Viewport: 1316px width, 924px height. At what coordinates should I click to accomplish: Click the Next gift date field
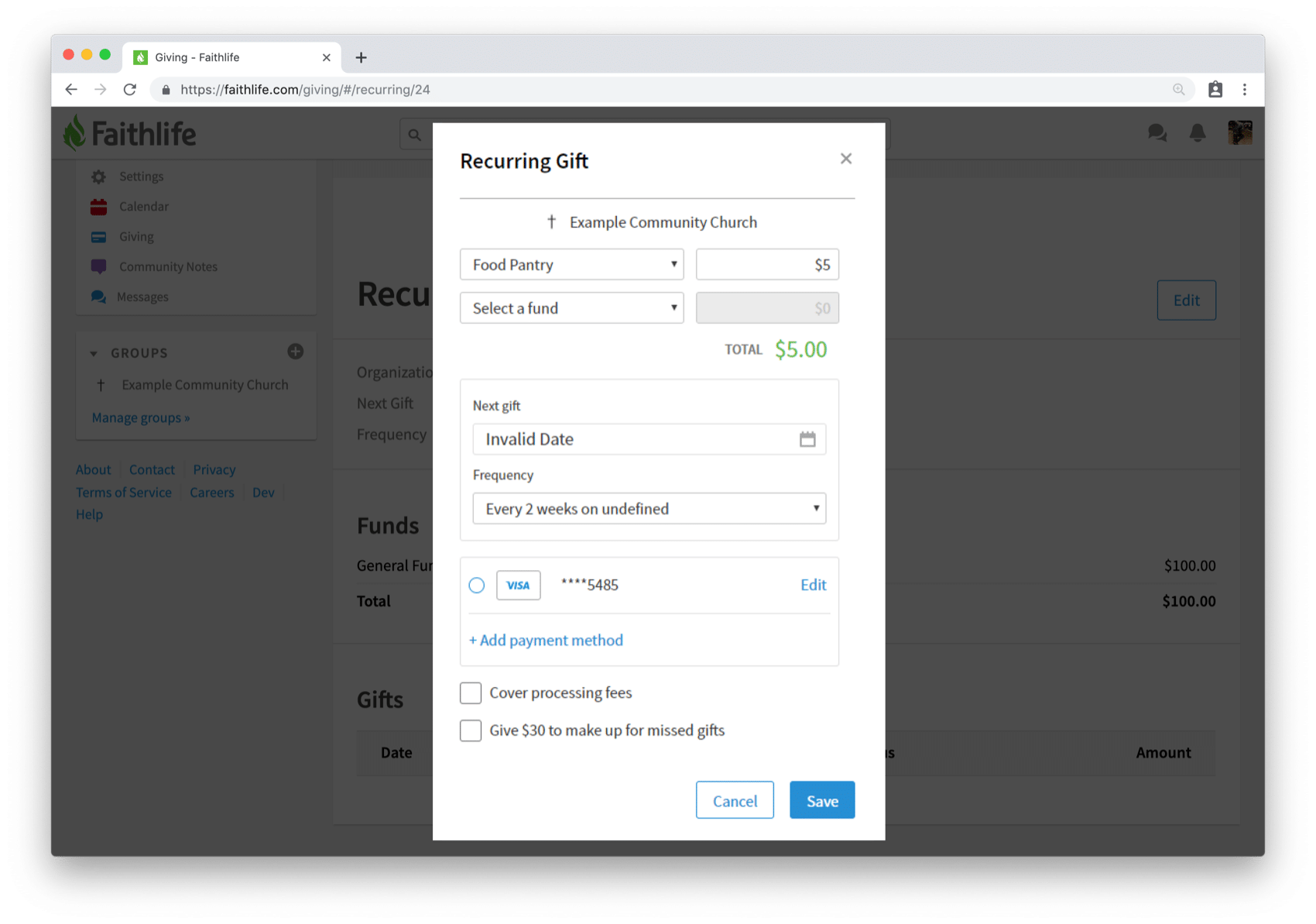(x=649, y=439)
